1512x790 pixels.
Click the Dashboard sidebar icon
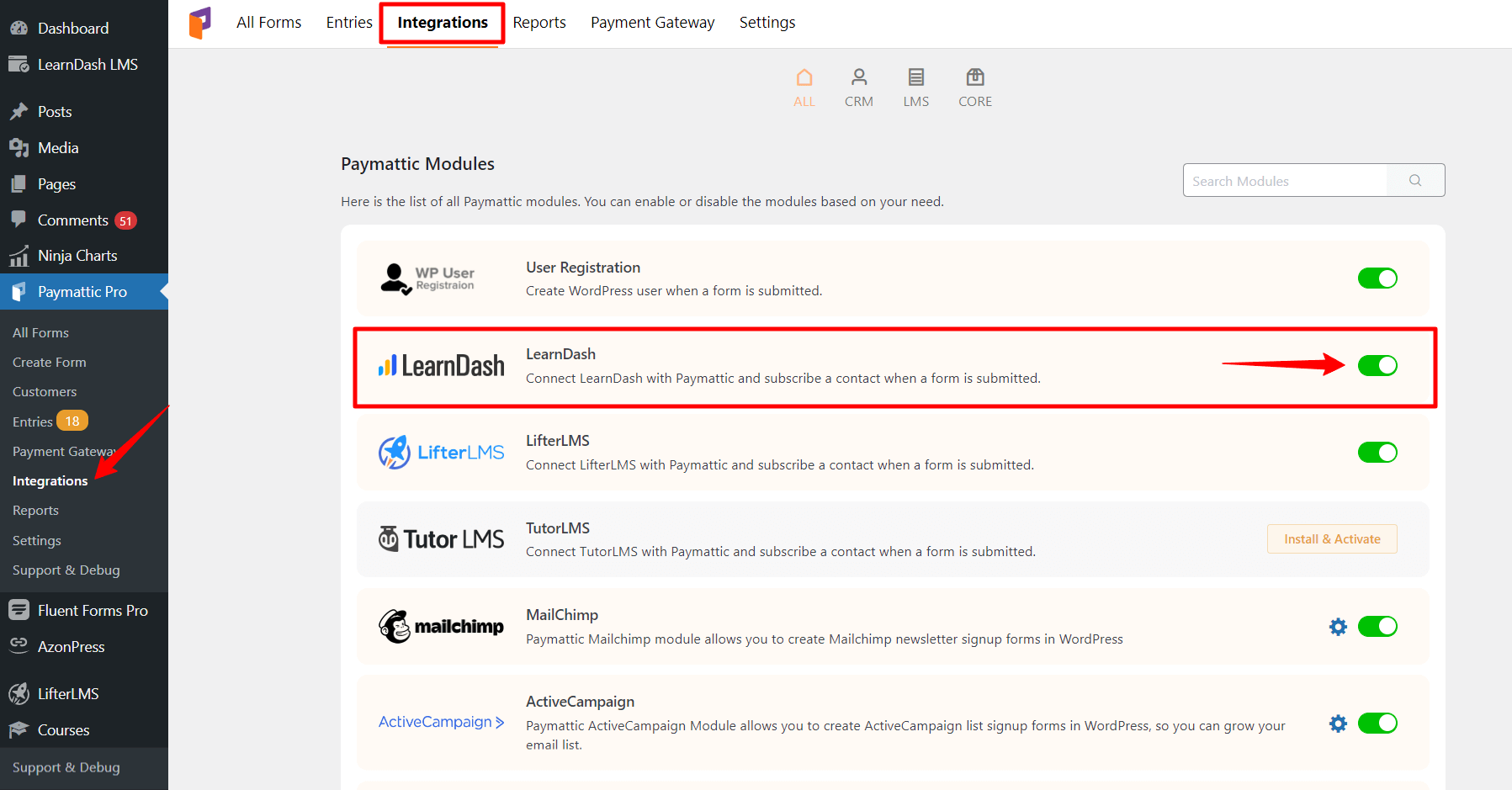[19, 28]
